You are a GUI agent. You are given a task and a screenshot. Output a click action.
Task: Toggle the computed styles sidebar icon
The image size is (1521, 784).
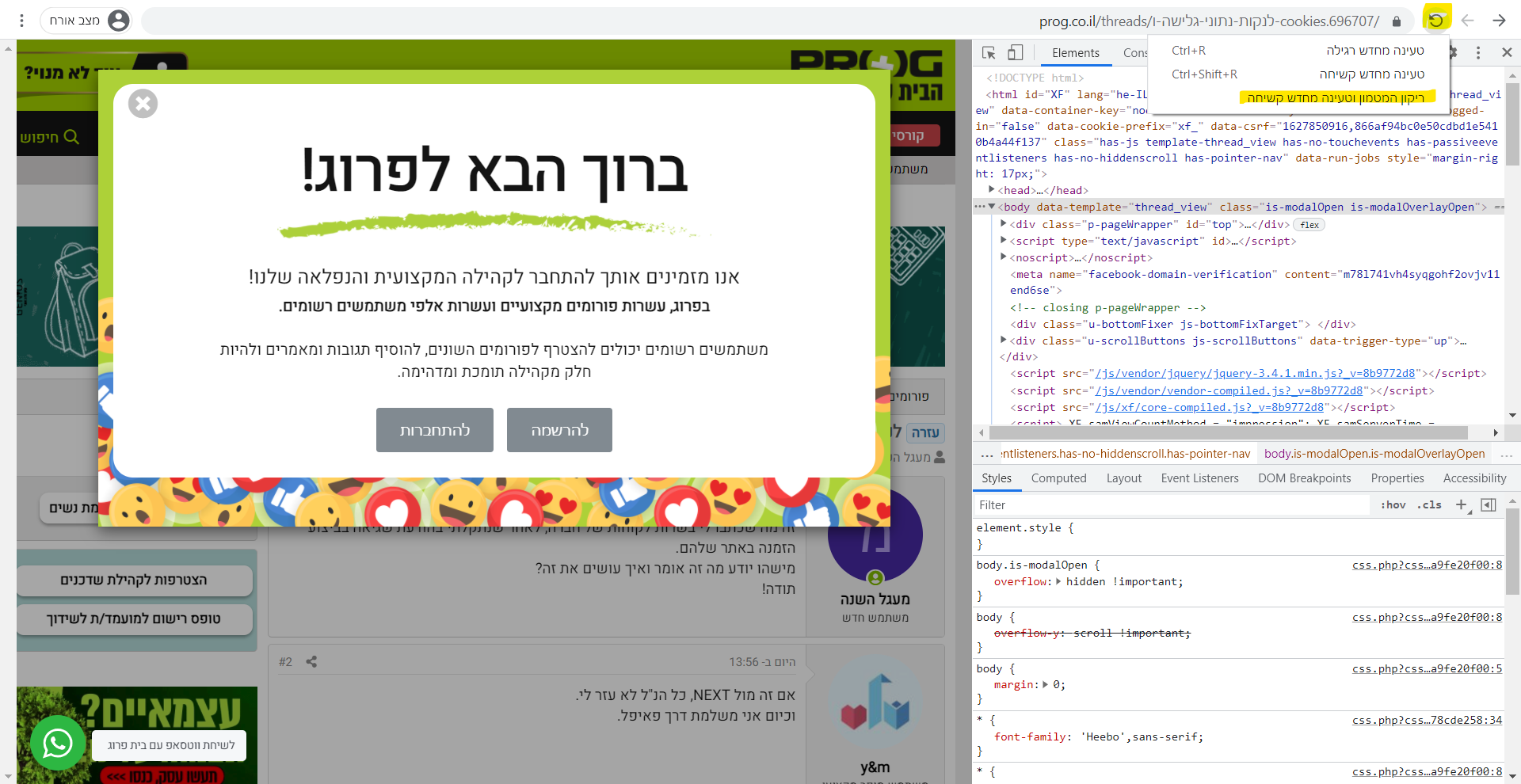[x=1489, y=505]
